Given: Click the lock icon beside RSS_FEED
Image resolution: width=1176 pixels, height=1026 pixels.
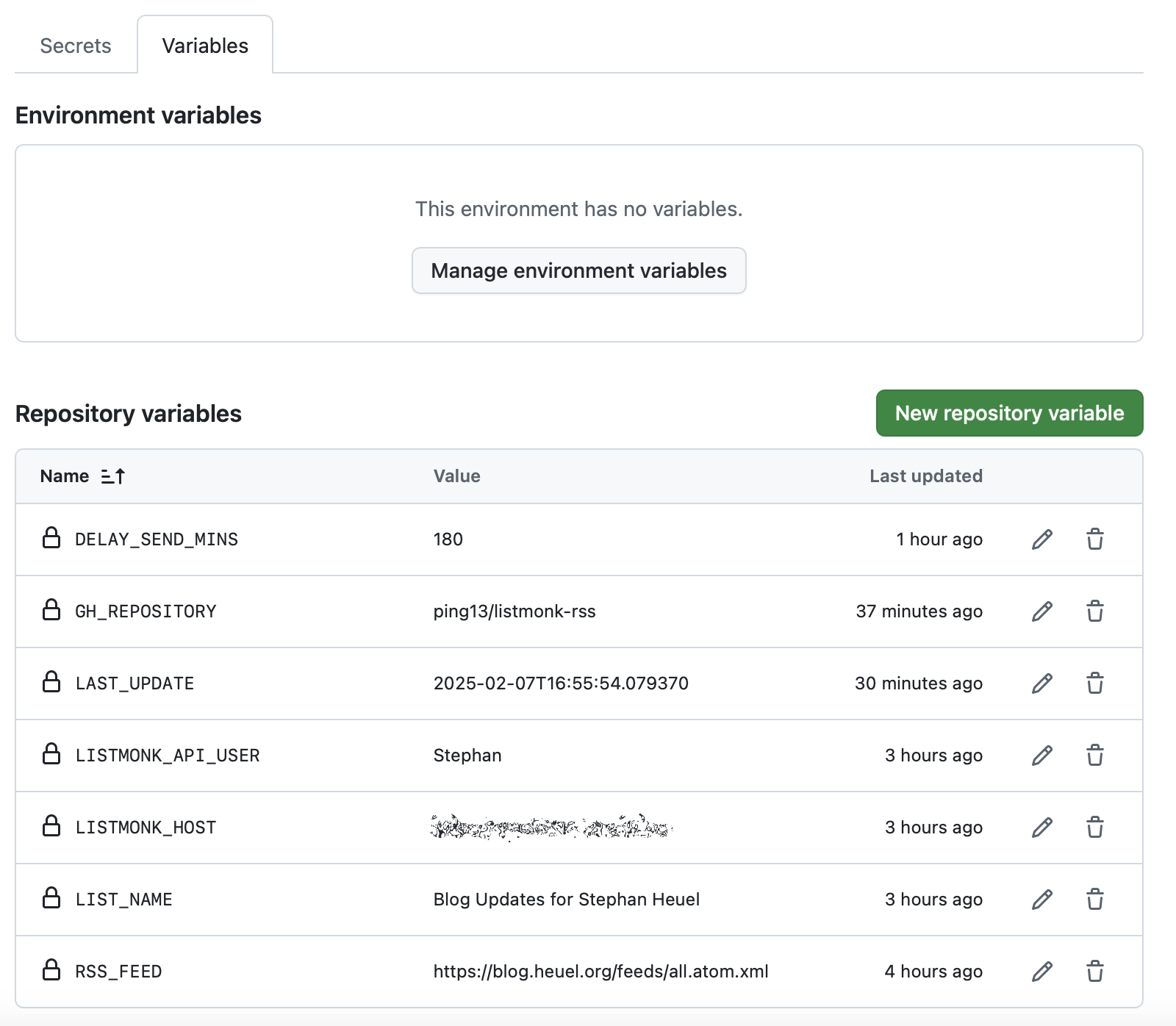Looking at the screenshot, I should point(51,970).
